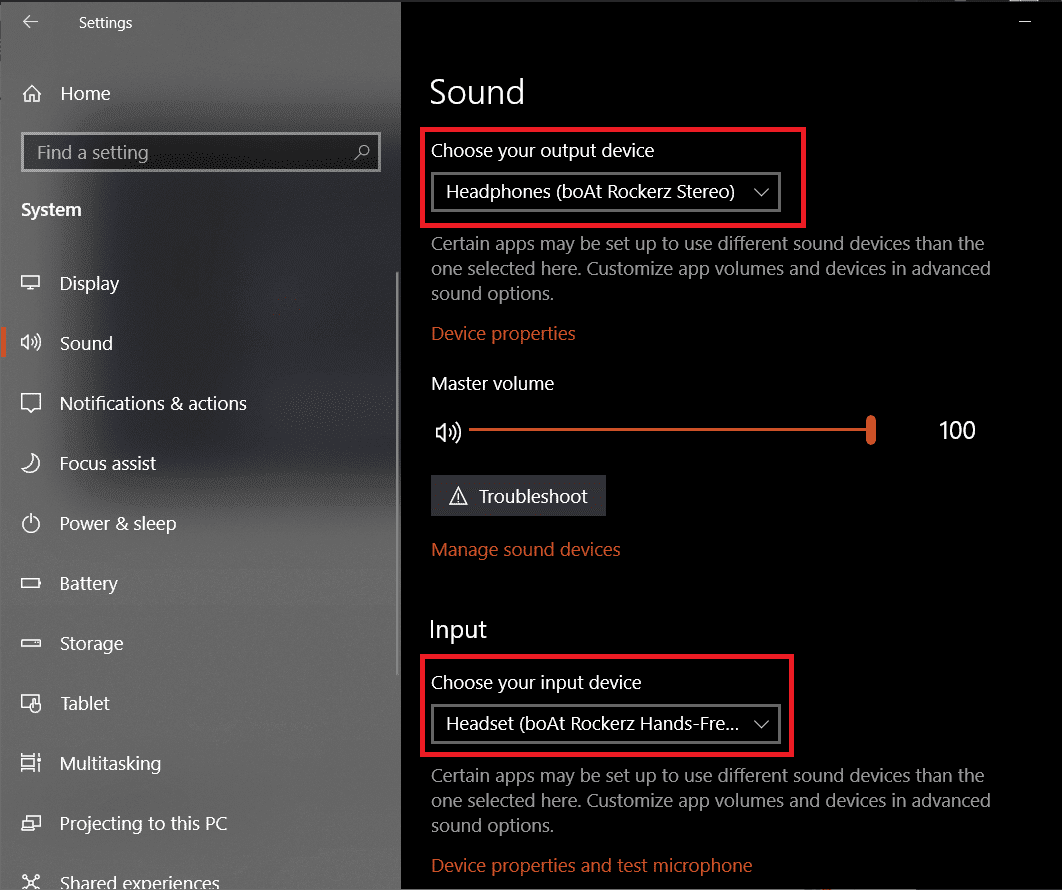Viewport: 1062px width, 890px height.
Task: Expand the Headphones boAt Rockerz Stereo selector
Action: tap(605, 192)
